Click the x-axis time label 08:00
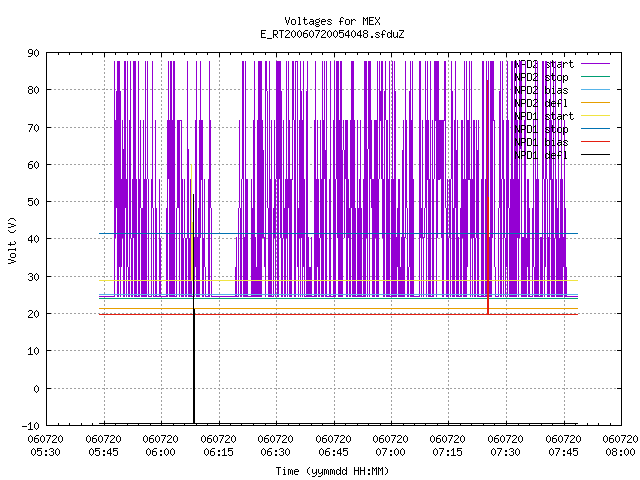640x480 pixels. (x=620, y=452)
